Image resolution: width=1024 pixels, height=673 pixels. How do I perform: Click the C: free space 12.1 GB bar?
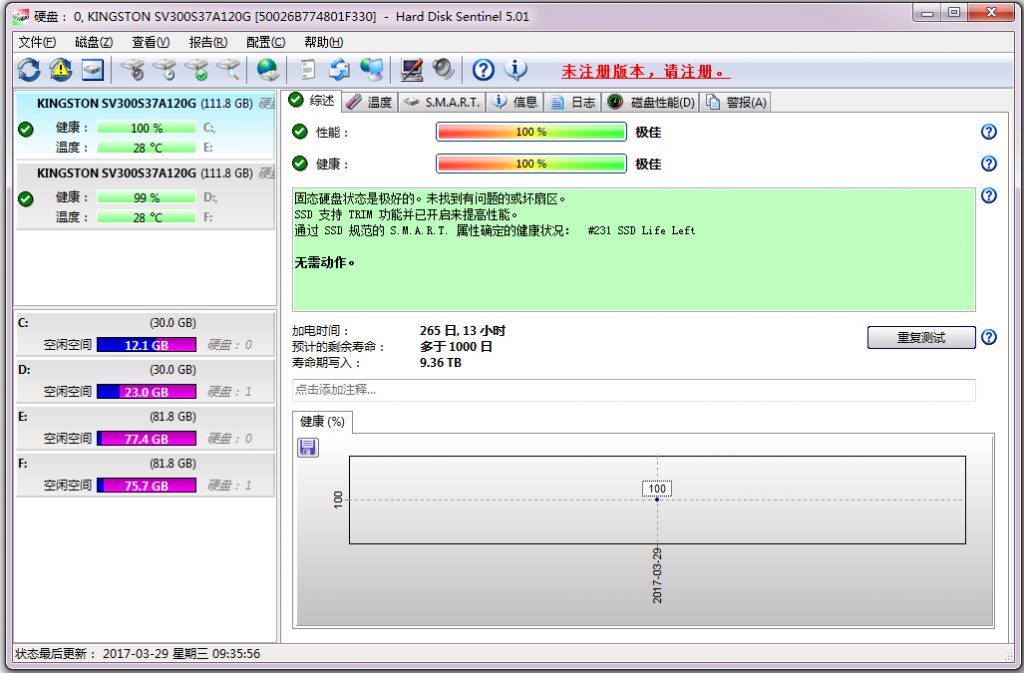coord(146,345)
